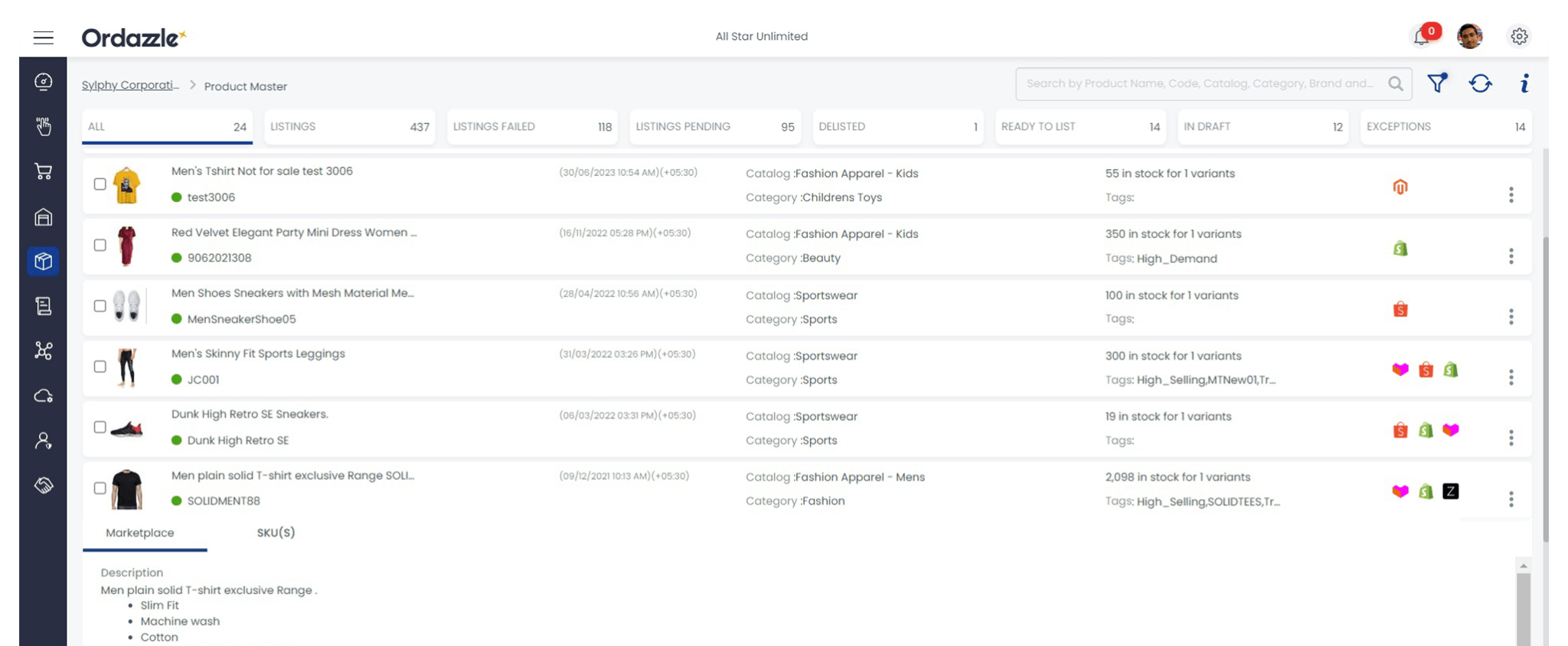Image resolution: width=1568 pixels, height=646 pixels.
Task: Open three-dot menu for Men's Skinny Leggings
Action: coord(1511,377)
